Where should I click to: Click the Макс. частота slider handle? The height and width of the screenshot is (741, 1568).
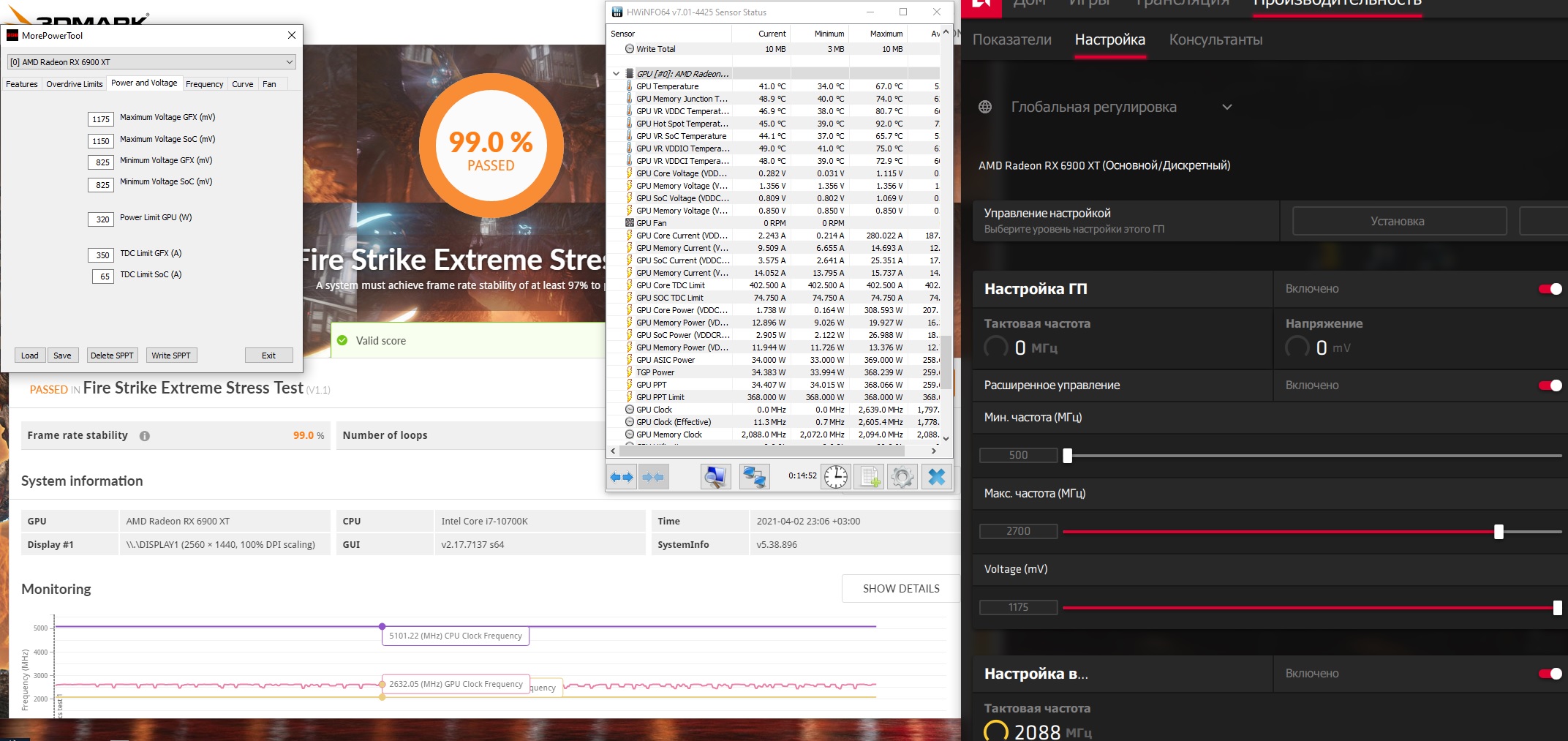tap(1499, 532)
